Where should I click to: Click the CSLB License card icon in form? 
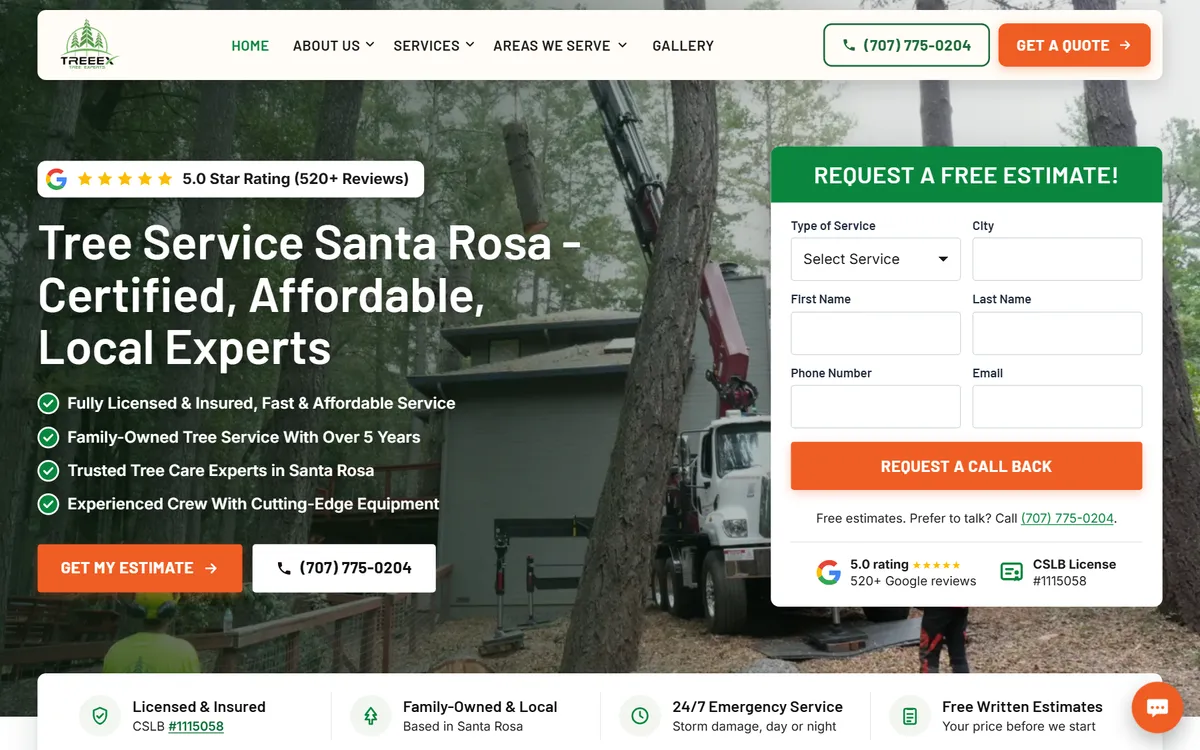[x=1011, y=572]
